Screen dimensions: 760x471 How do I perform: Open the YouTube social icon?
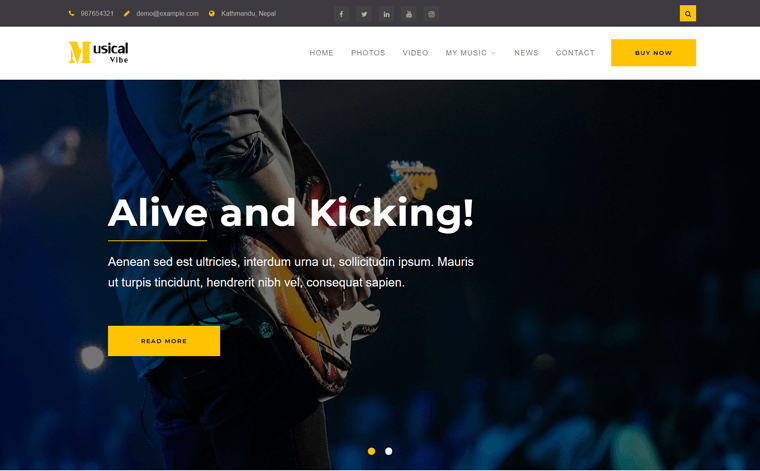[x=409, y=14]
